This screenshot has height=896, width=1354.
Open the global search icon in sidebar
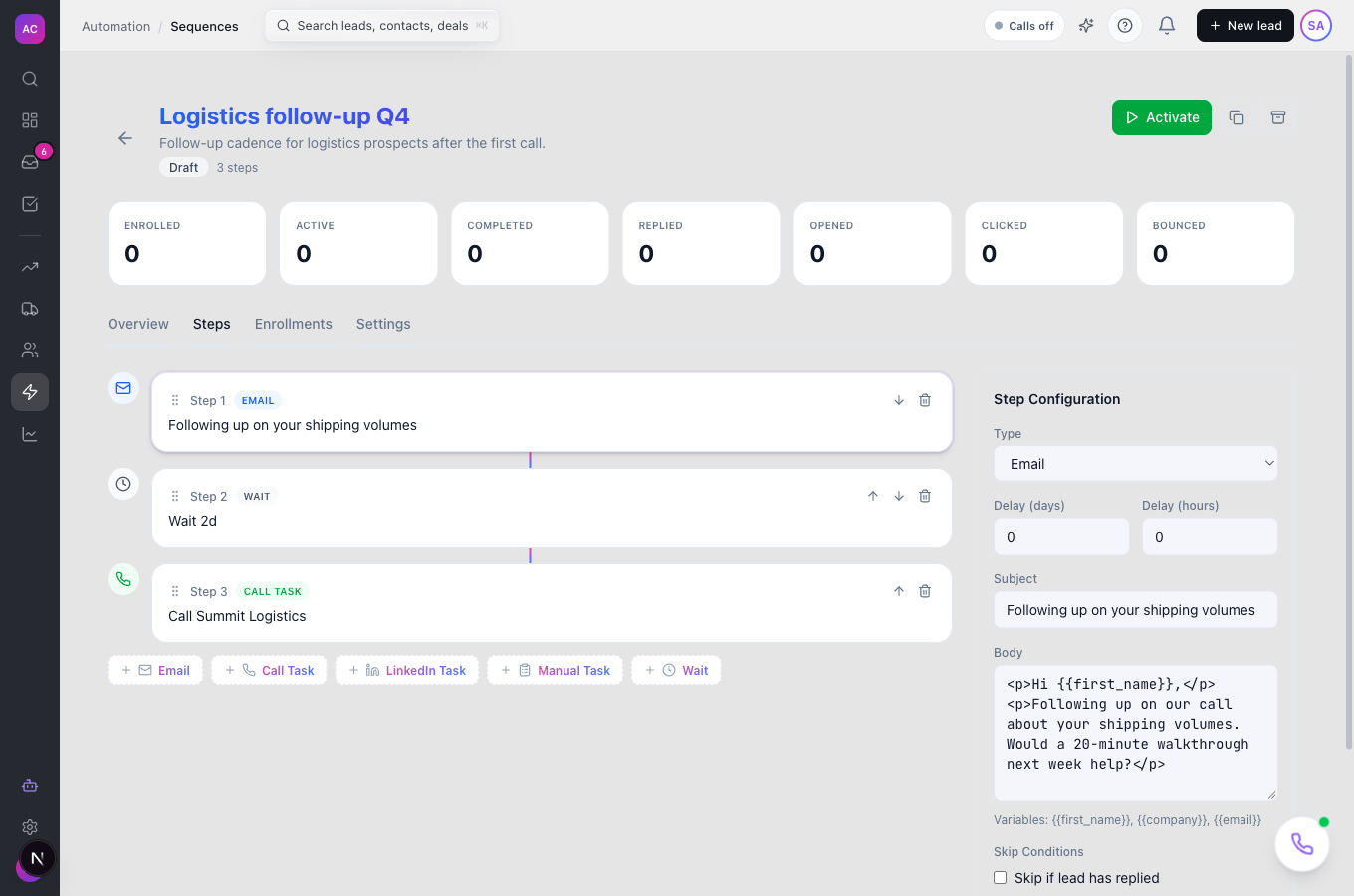(x=30, y=79)
